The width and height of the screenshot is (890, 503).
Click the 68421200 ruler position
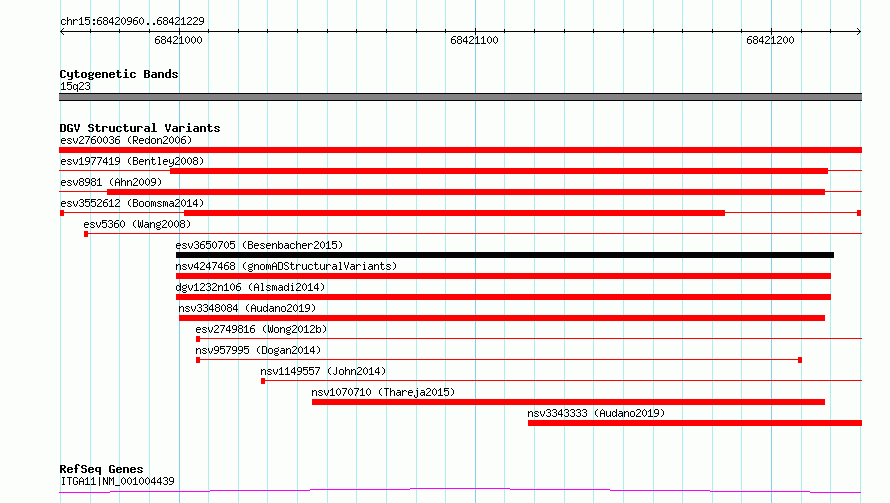click(770, 40)
